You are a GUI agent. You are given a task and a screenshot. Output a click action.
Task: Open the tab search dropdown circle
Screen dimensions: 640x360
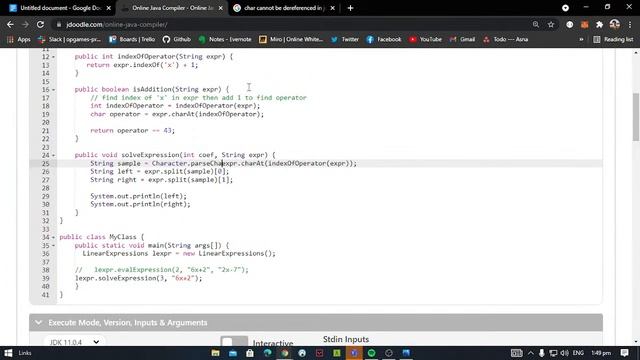coord(565,8)
